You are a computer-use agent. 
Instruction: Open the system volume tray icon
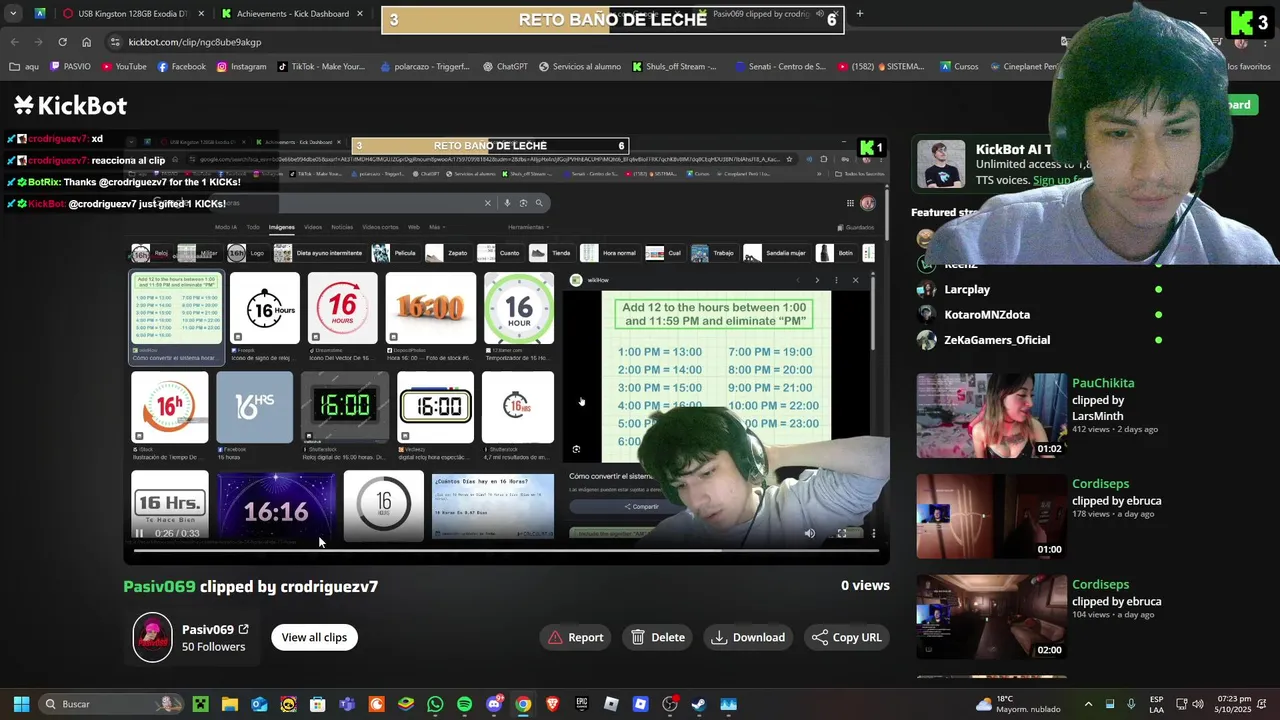(1198, 704)
